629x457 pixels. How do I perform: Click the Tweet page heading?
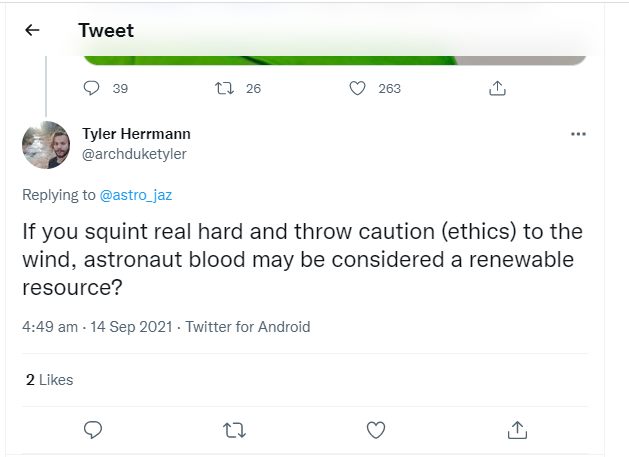pyautogui.click(x=106, y=30)
